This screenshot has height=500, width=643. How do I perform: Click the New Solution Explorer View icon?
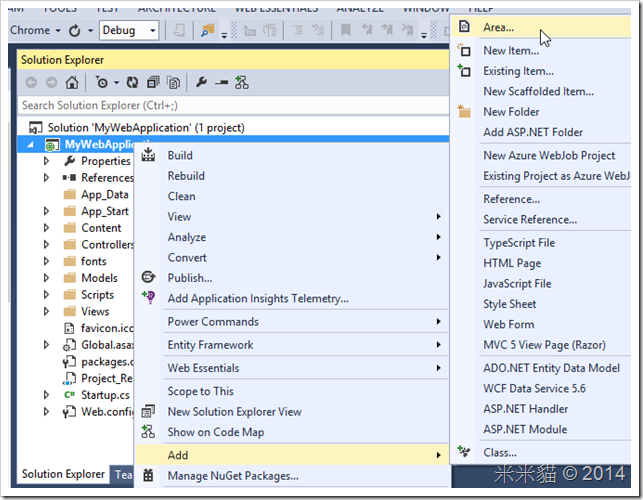tap(148, 411)
